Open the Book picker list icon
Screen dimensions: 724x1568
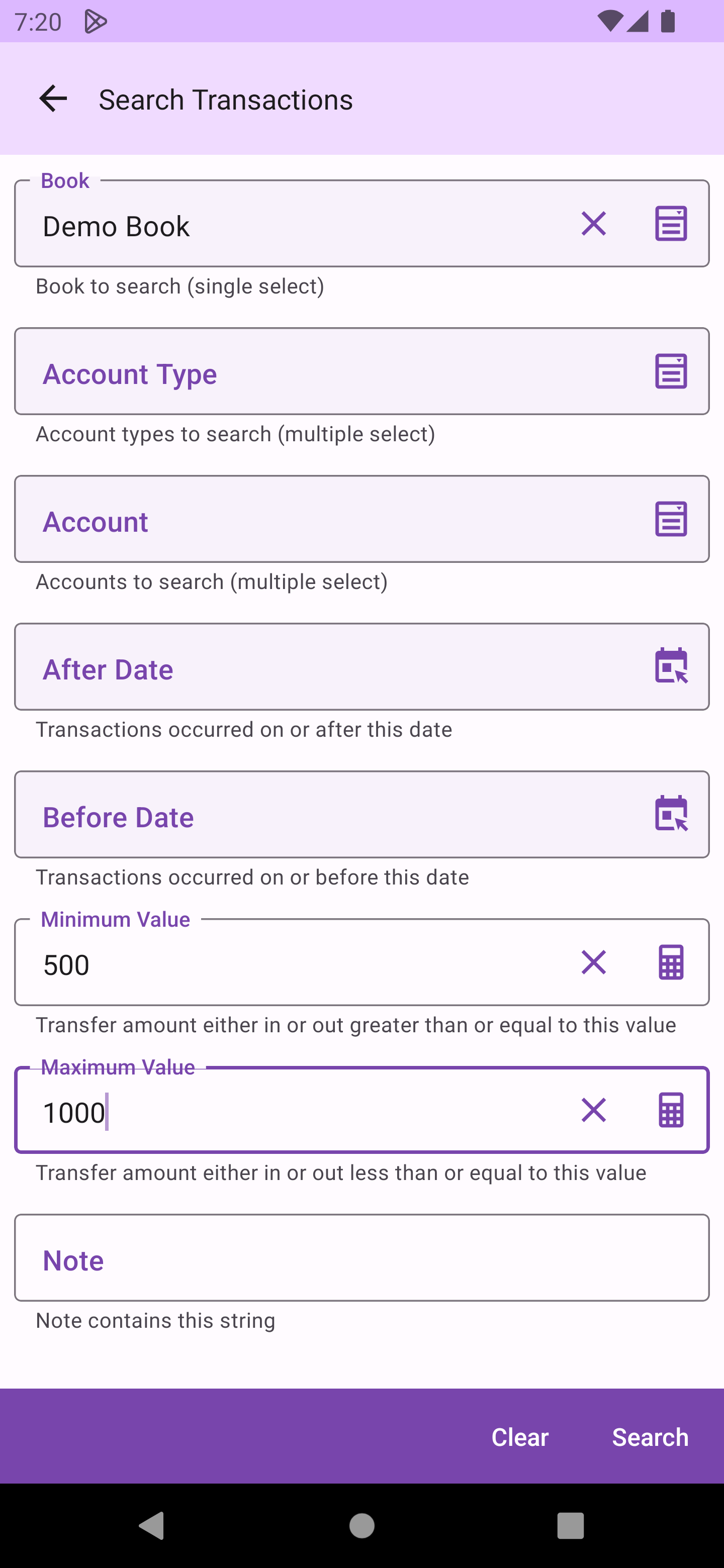[x=671, y=224]
